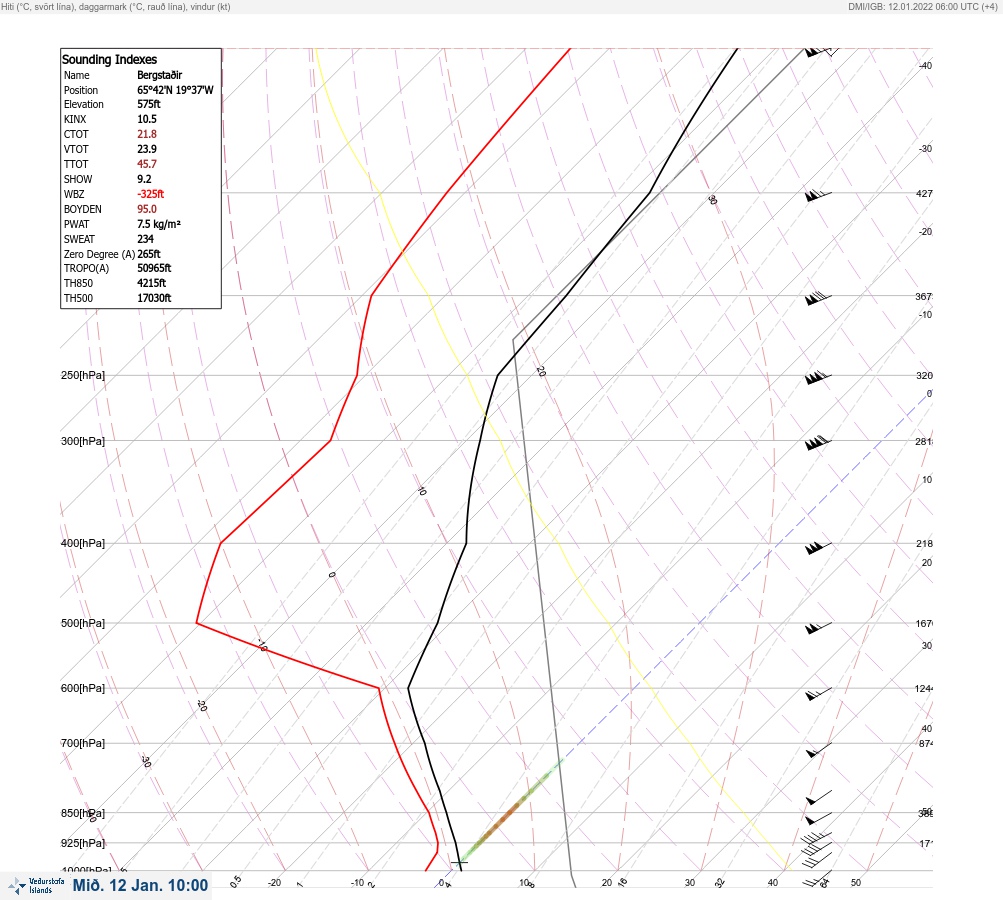
Task: Select the position value 65°42'N 19°37'W
Action: 175,90
